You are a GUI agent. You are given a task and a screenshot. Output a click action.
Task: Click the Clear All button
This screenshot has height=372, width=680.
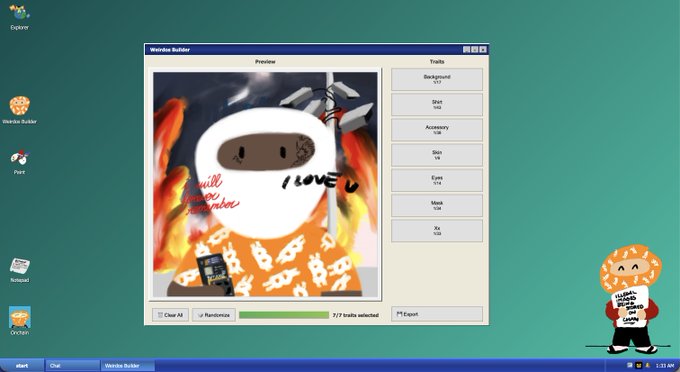(170, 315)
